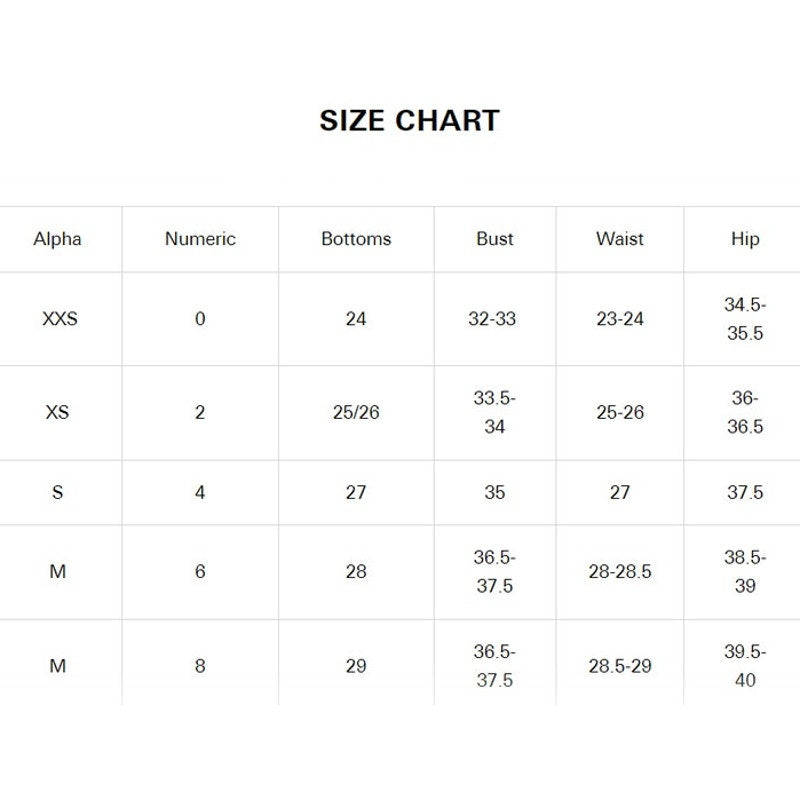This screenshot has width=800, height=800.
Task: Click the 33.5-34 bust measurement
Action: 494,412
